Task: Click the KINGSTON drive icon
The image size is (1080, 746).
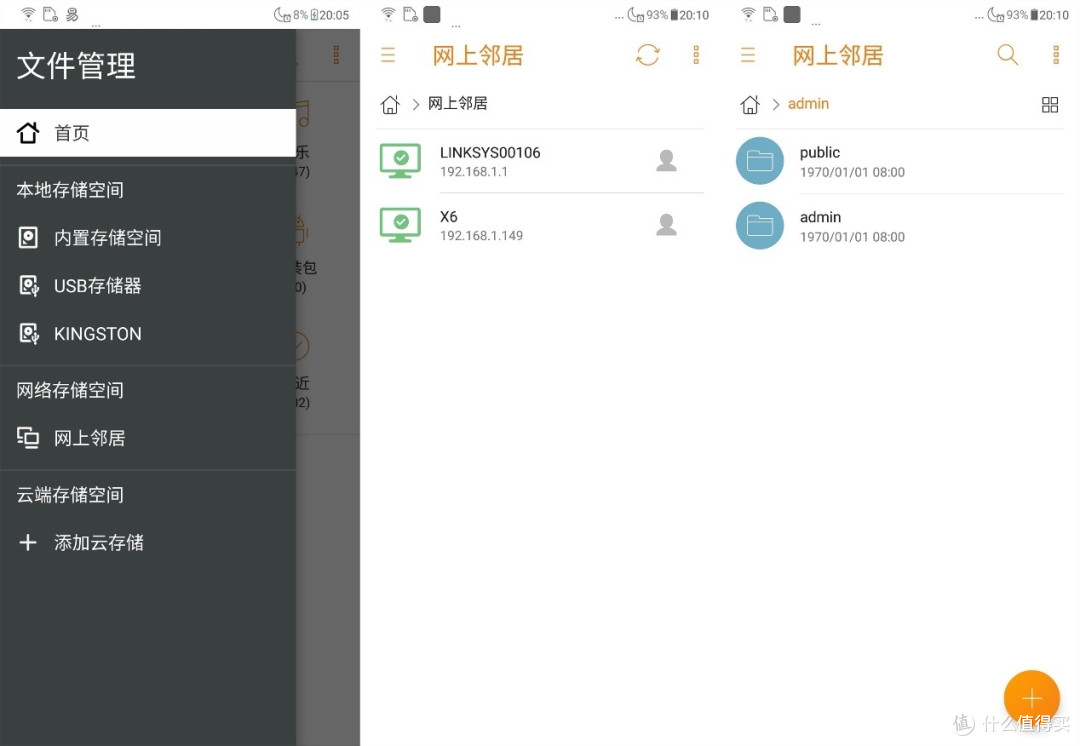Action: click(x=29, y=334)
